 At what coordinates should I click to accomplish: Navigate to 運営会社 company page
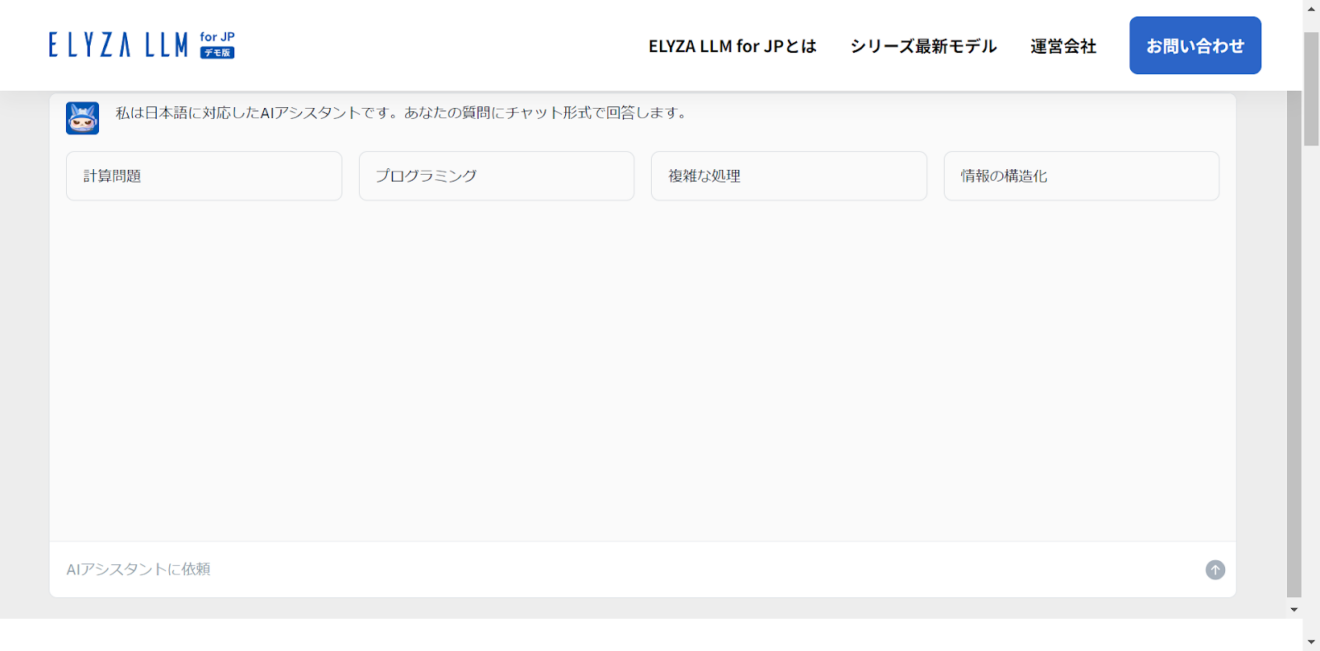1061,46
